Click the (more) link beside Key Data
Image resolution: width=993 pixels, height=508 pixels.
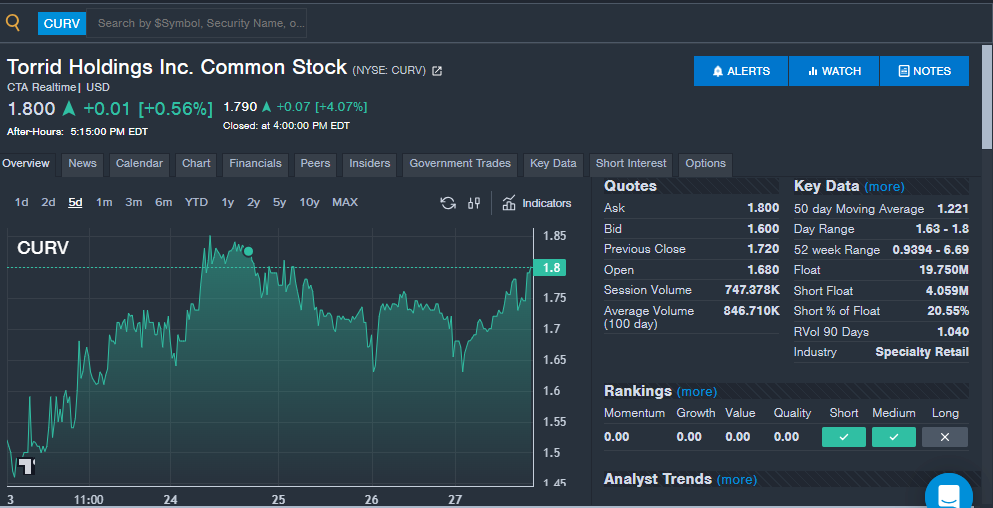coord(884,187)
